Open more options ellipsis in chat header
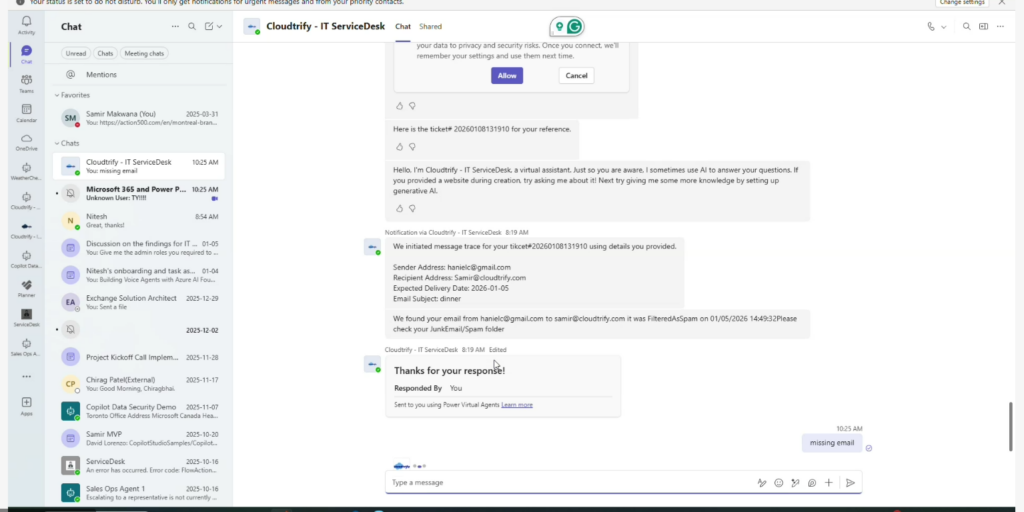Image resolution: width=1024 pixels, height=512 pixels. (1000, 27)
